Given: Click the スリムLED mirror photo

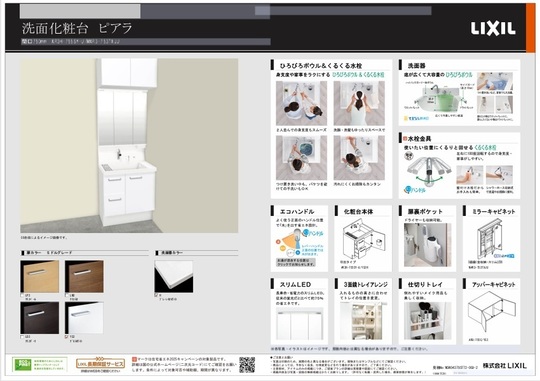Looking at the screenshot, I should click(300, 325).
